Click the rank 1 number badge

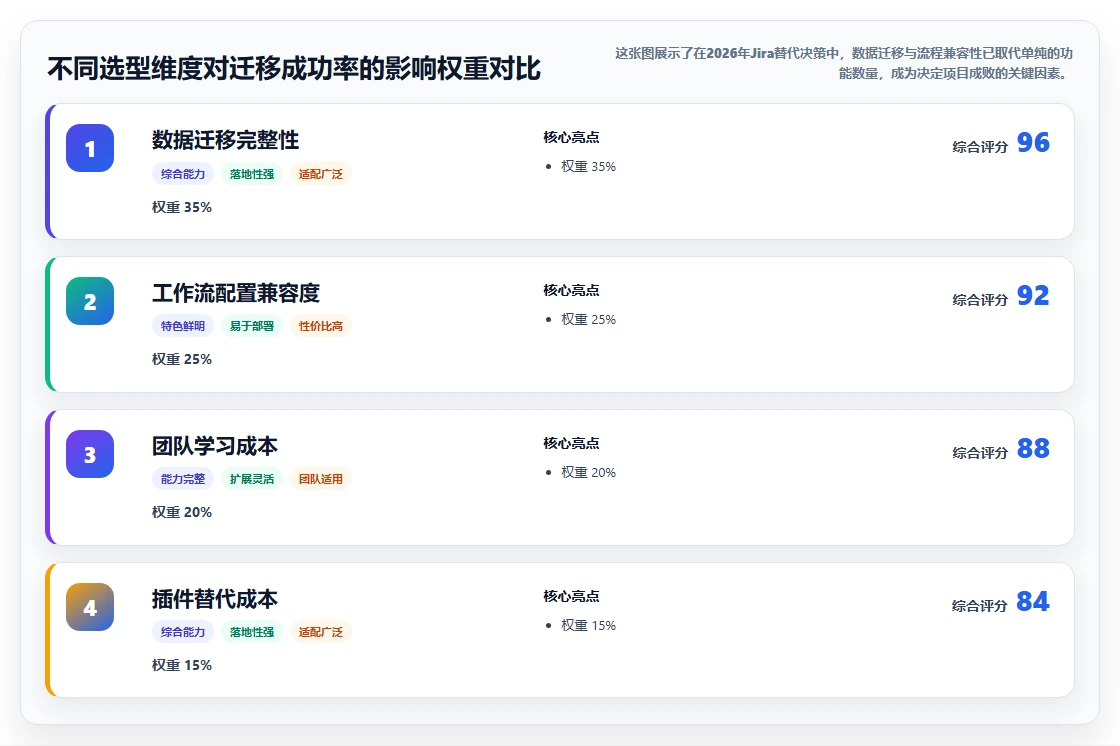click(x=90, y=148)
